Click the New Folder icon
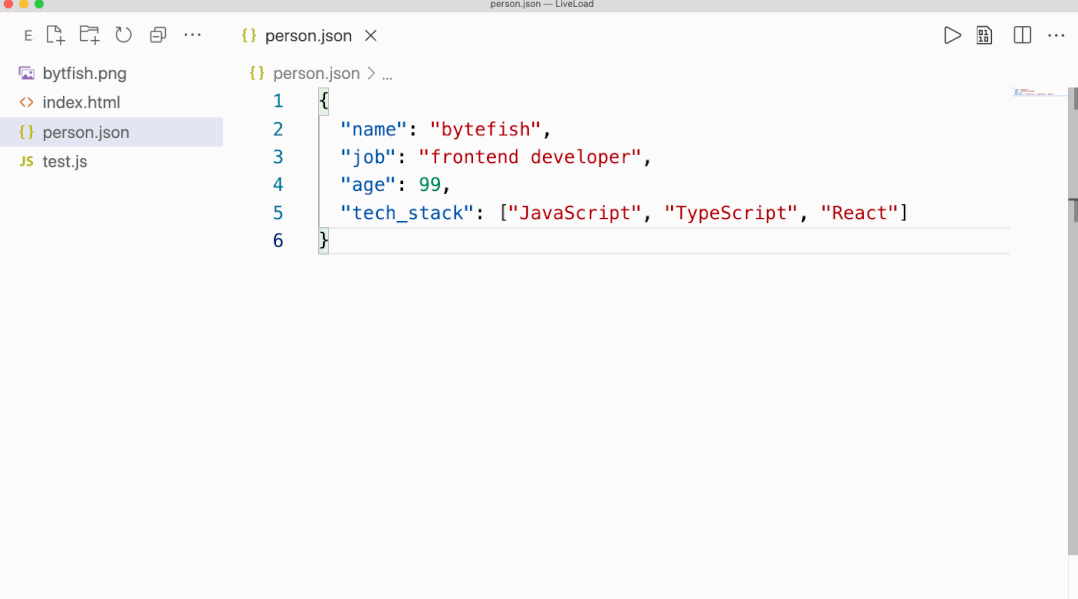The image size is (1078, 599). coord(89,35)
